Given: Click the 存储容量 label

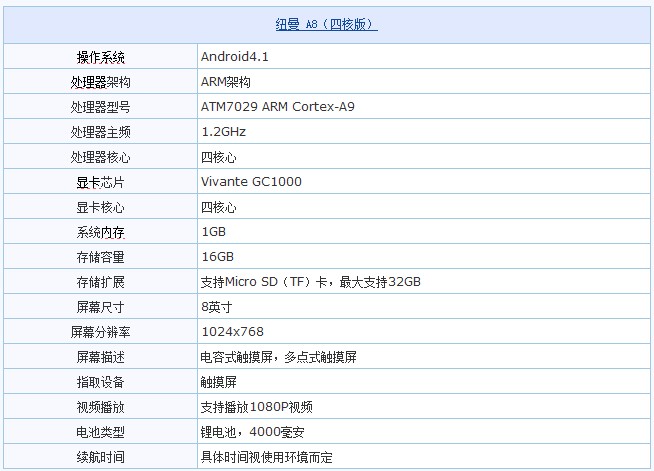Looking at the screenshot, I should pos(100,257).
